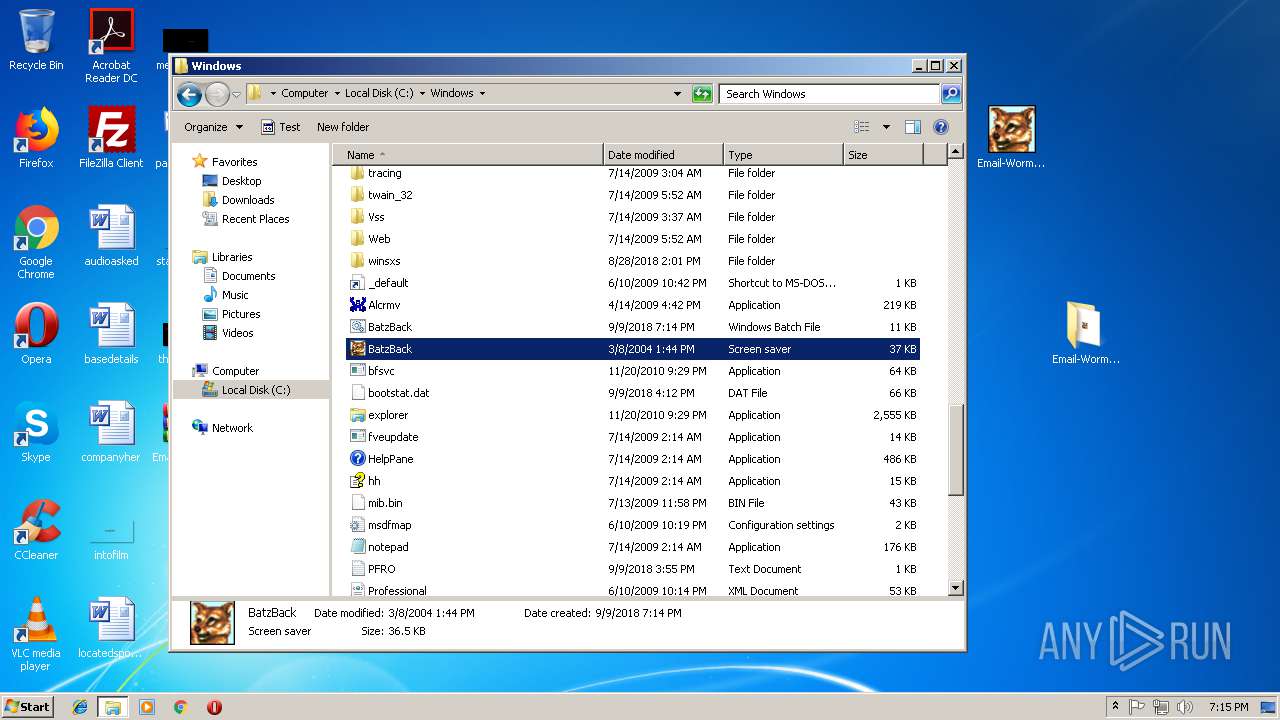The image size is (1280, 720).
Task: Click the Chrome icon in the taskbar
Action: pos(181,707)
